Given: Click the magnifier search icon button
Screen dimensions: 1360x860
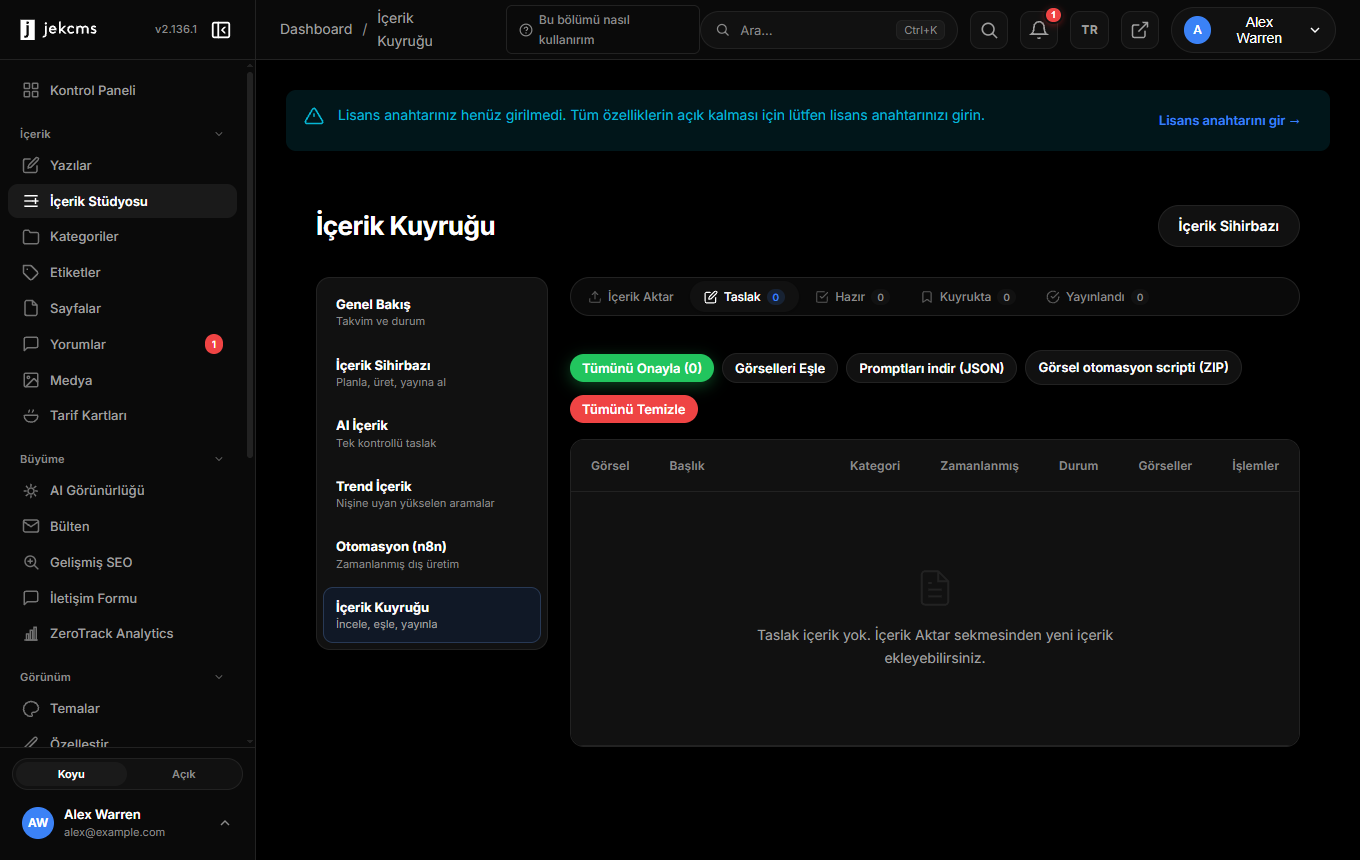Looking at the screenshot, I should tap(989, 30).
